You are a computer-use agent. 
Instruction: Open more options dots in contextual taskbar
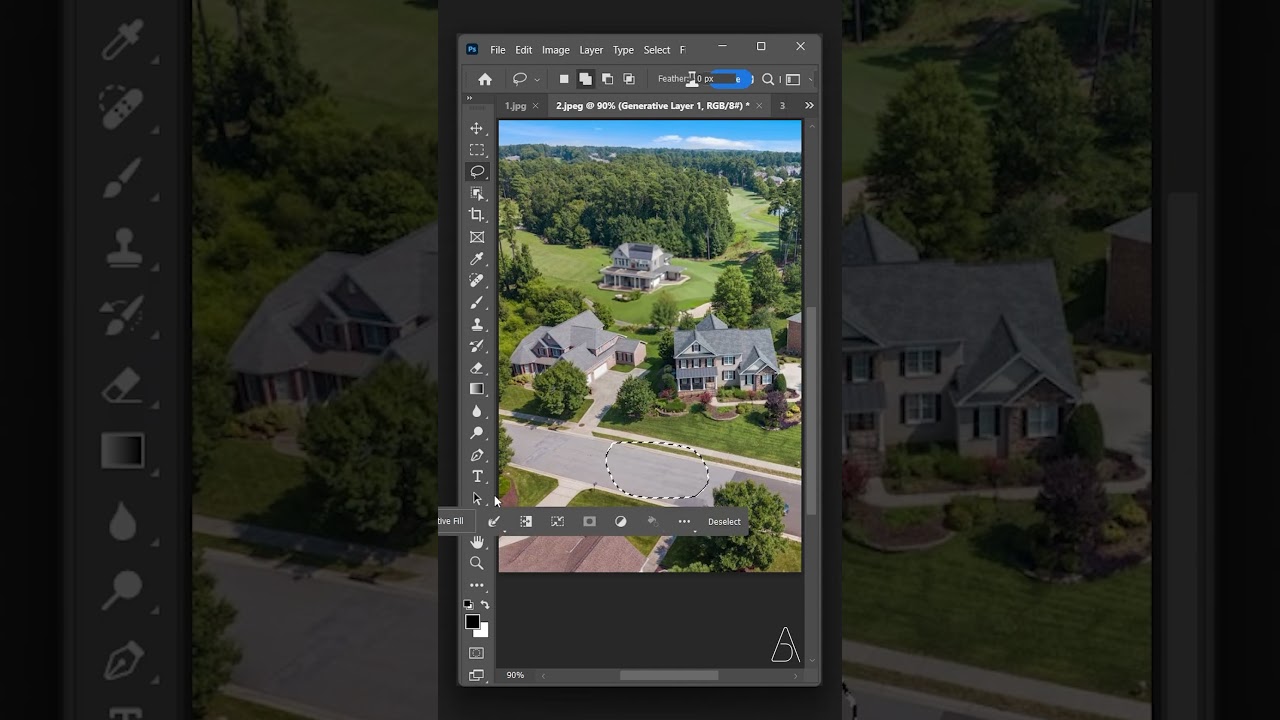(684, 521)
